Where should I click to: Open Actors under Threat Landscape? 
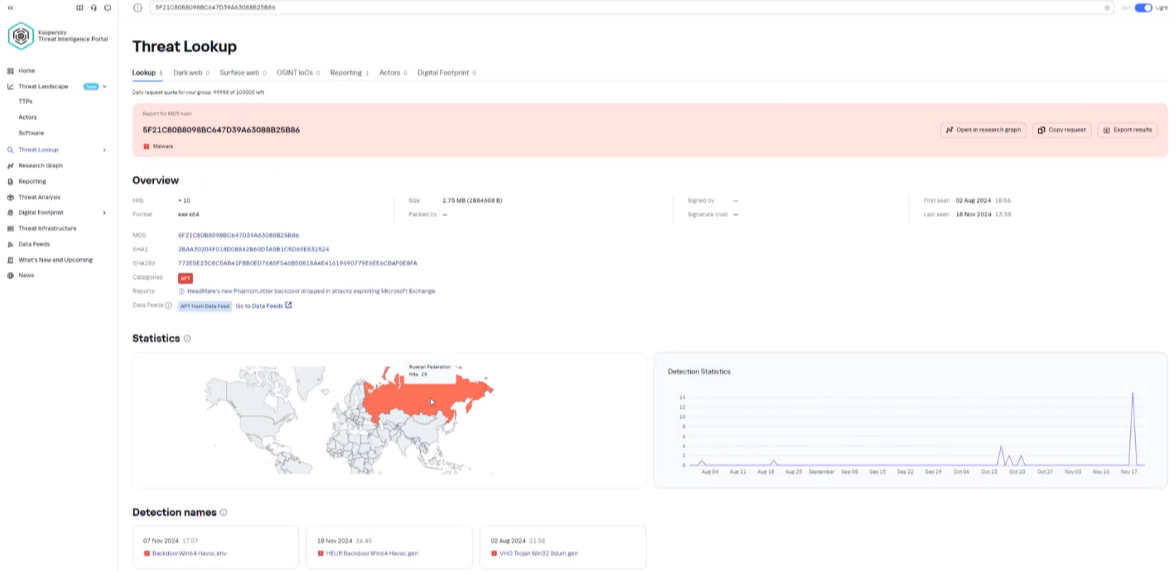(28, 117)
